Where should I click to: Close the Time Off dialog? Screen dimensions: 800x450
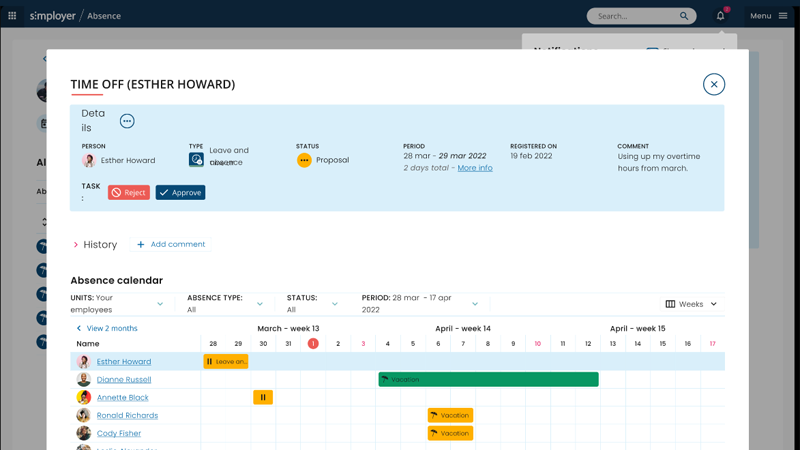click(713, 84)
